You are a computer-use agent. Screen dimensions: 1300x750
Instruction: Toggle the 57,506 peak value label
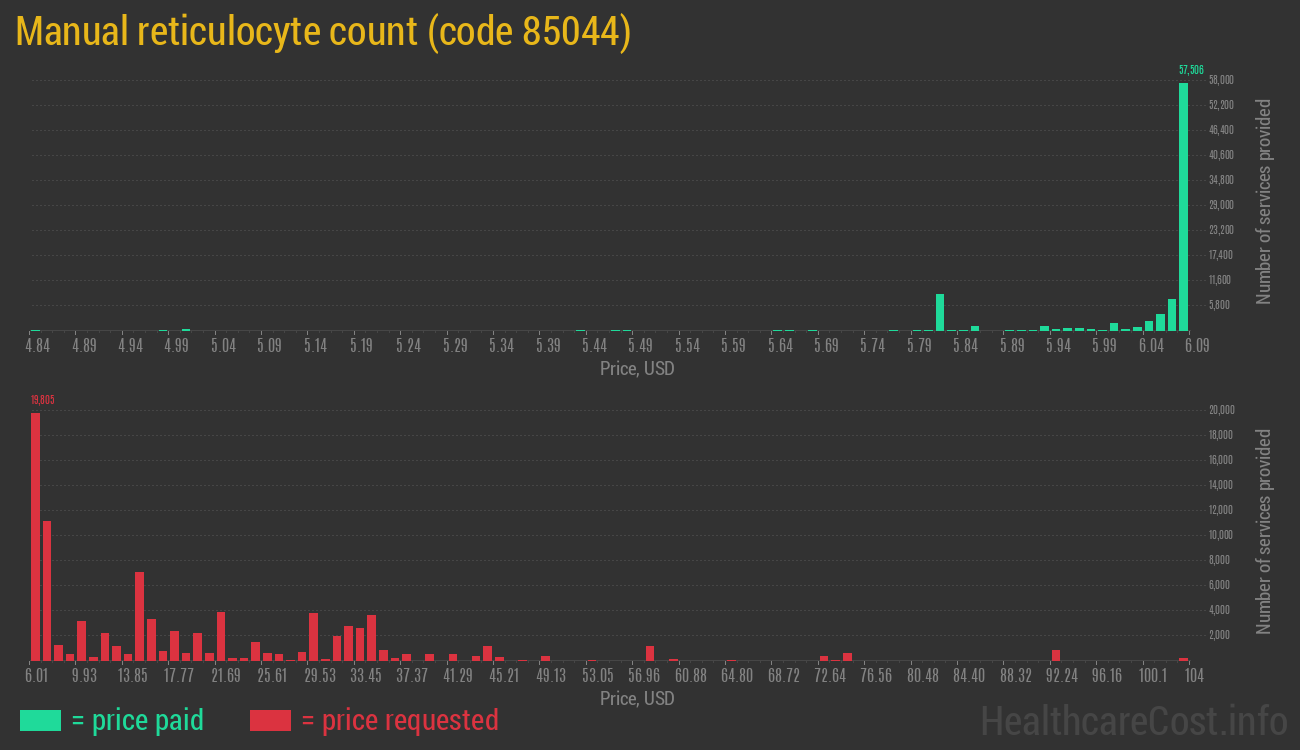click(1190, 70)
